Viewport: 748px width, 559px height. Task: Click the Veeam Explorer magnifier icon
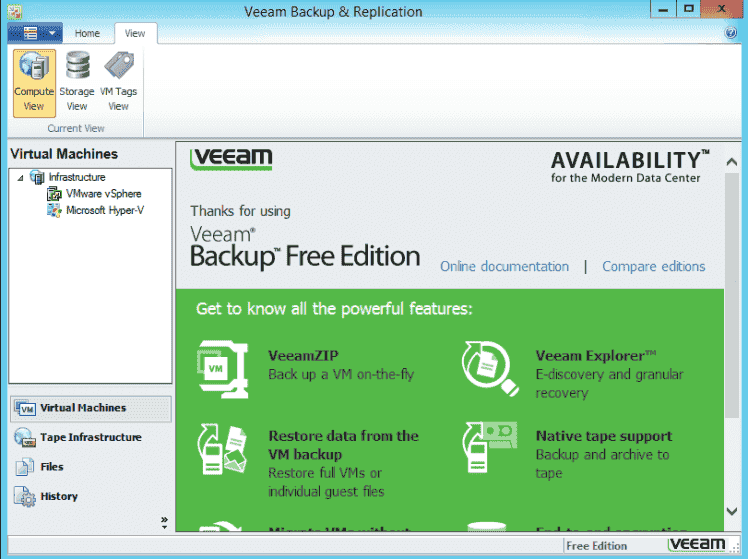[490, 369]
